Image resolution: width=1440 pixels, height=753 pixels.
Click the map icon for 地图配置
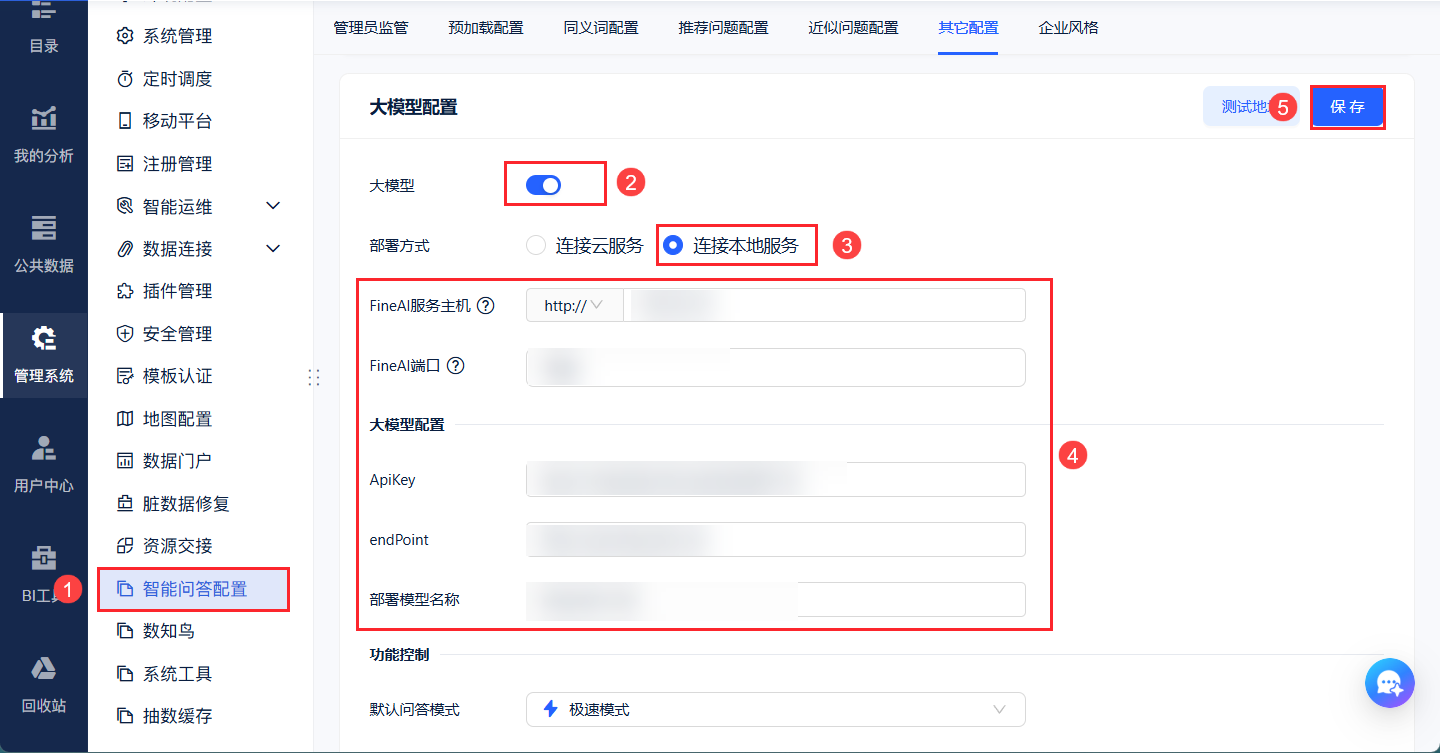125,419
